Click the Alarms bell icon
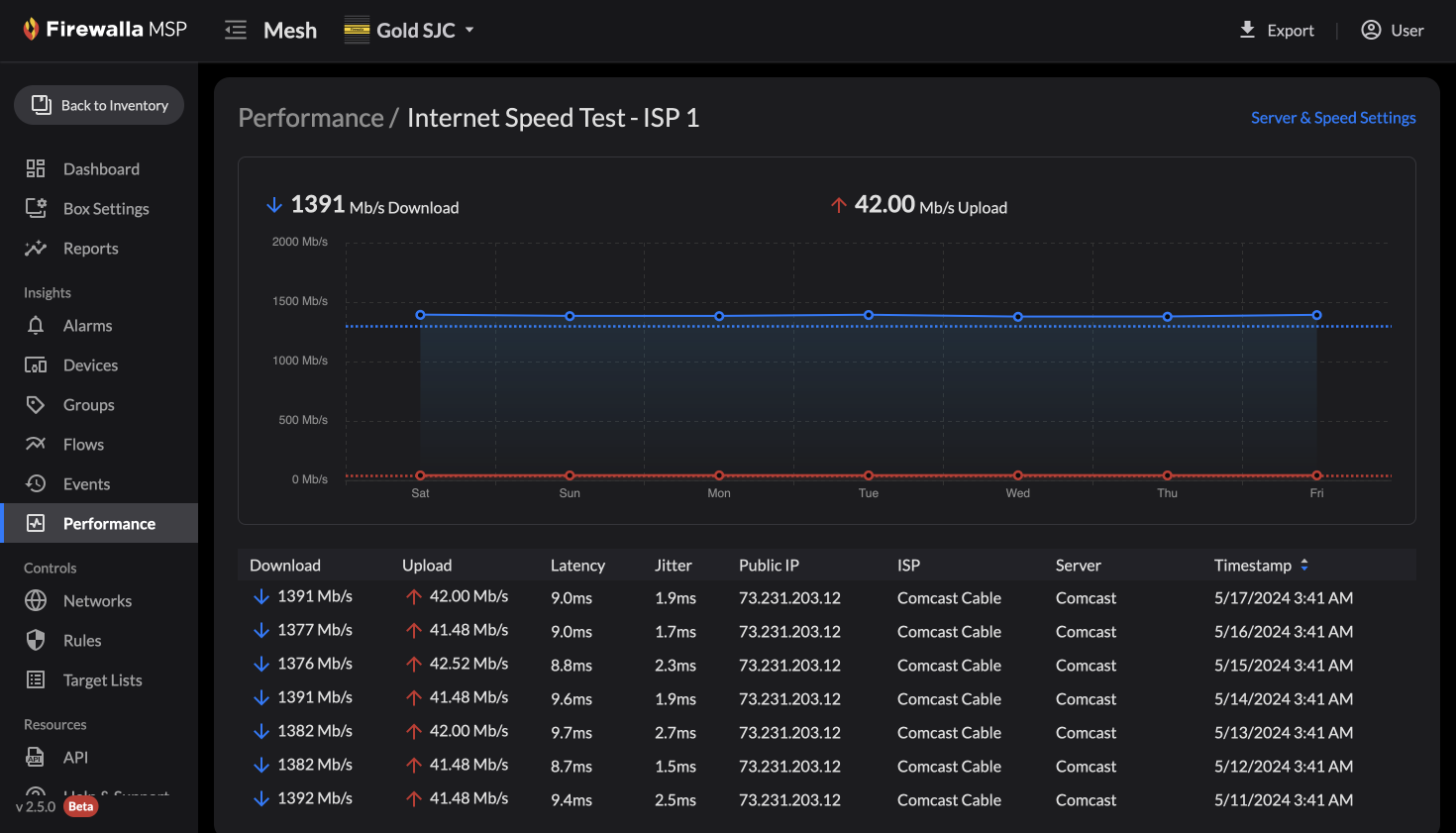 [x=36, y=325]
